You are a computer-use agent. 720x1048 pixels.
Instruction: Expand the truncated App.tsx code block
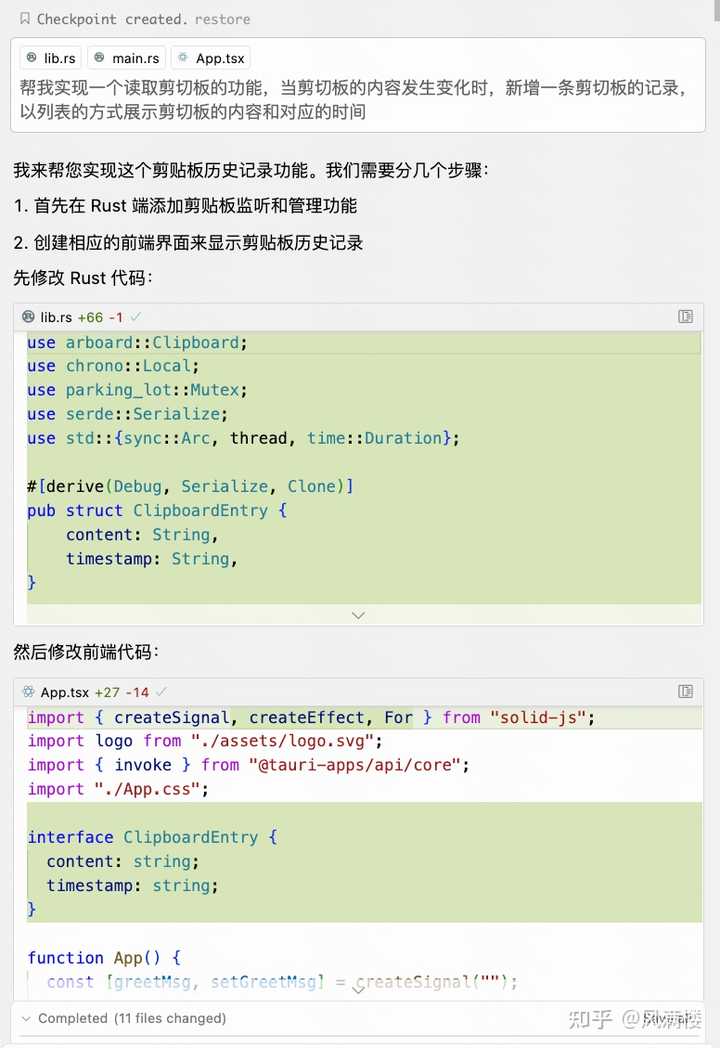coord(358,989)
